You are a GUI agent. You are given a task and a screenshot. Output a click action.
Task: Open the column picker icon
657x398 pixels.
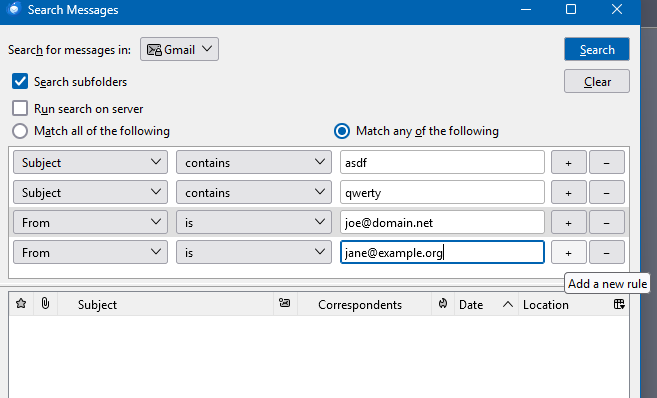[619, 304]
